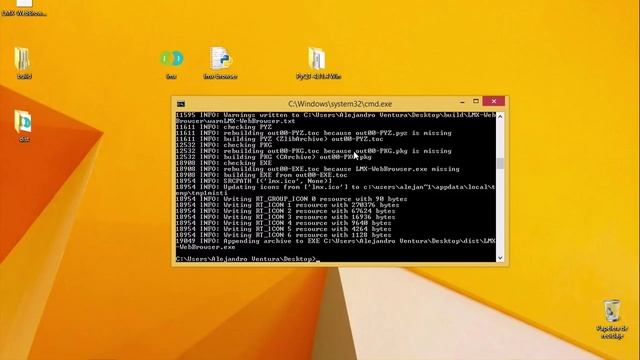Viewport: 640px width, 360px height.
Task: Click the 'SRCPATH' log line
Action: (x=254, y=181)
